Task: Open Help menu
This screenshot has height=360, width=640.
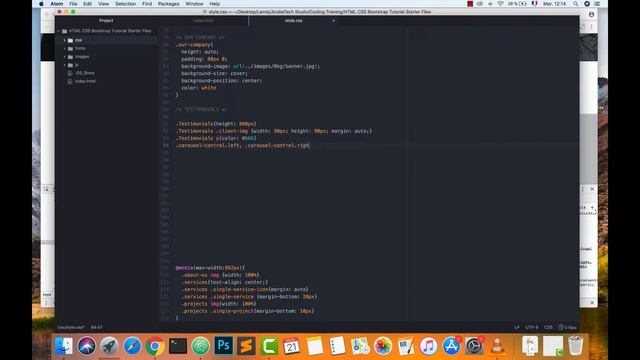Action: click(215, 4)
